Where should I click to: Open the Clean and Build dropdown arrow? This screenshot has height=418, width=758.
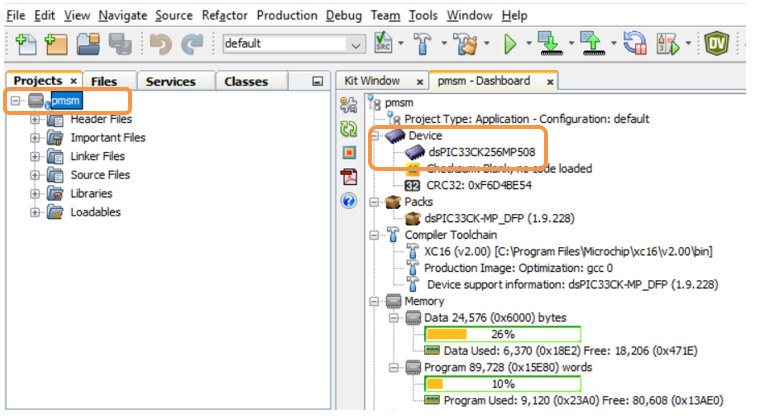[x=487, y=43]
